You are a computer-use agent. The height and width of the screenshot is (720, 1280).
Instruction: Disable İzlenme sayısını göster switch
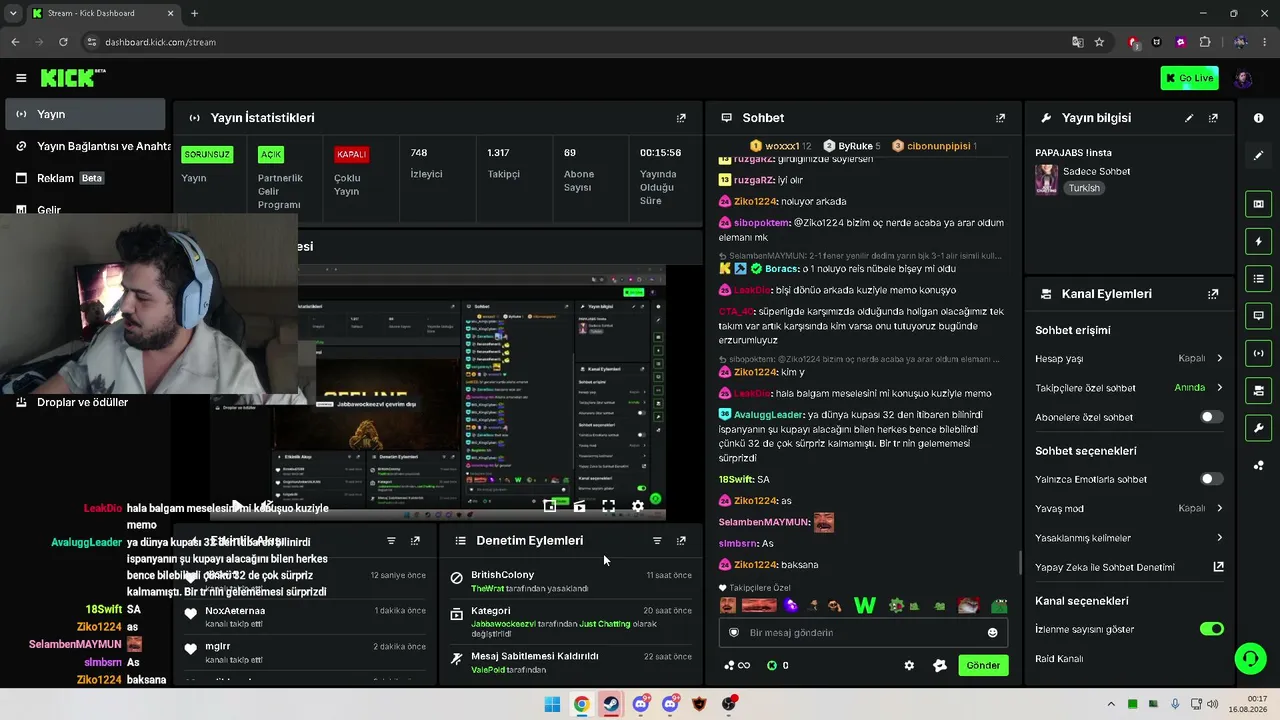[1211, 629]
